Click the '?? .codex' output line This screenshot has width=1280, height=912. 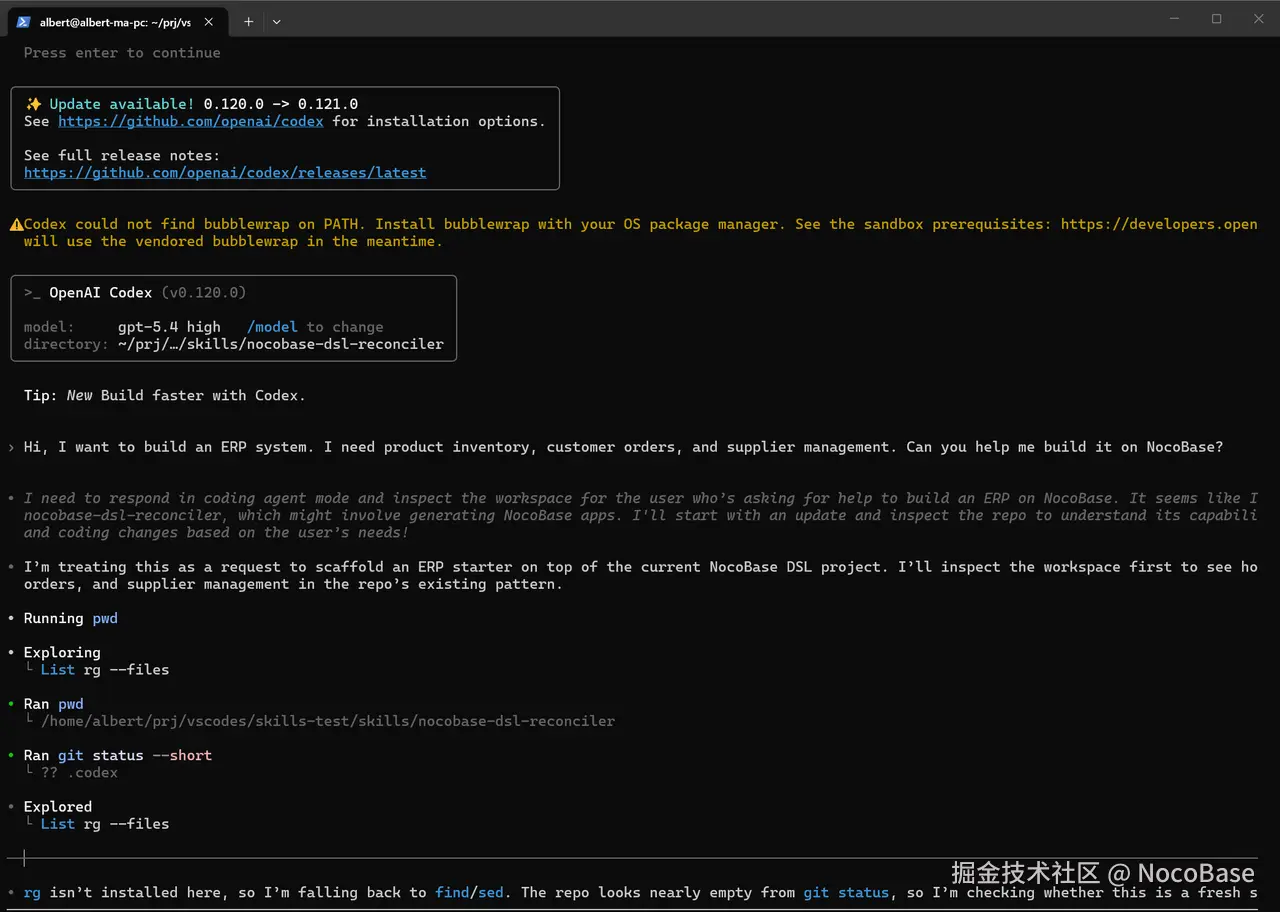[79, 773]
